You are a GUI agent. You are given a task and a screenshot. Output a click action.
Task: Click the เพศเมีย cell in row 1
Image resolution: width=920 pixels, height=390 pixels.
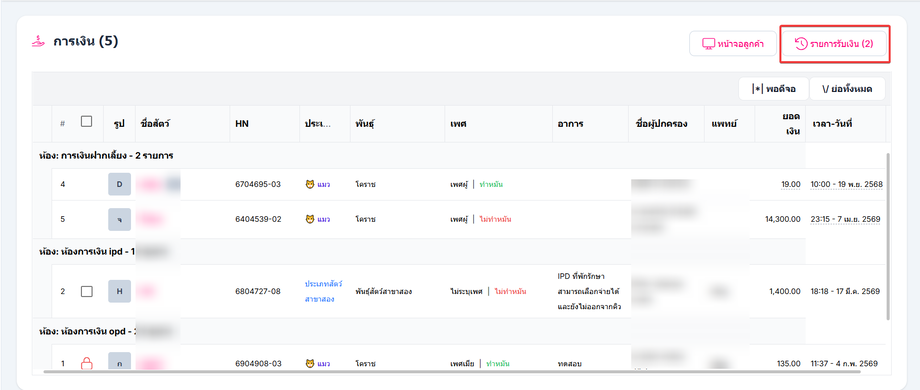click(462, 364)
